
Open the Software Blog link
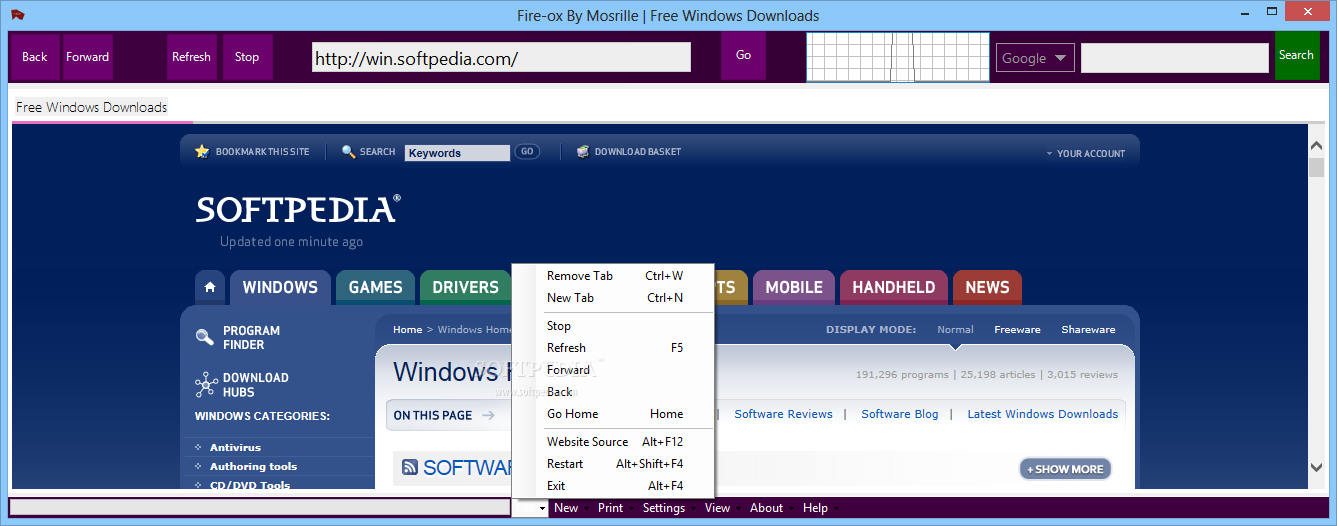tap(900, 414)
